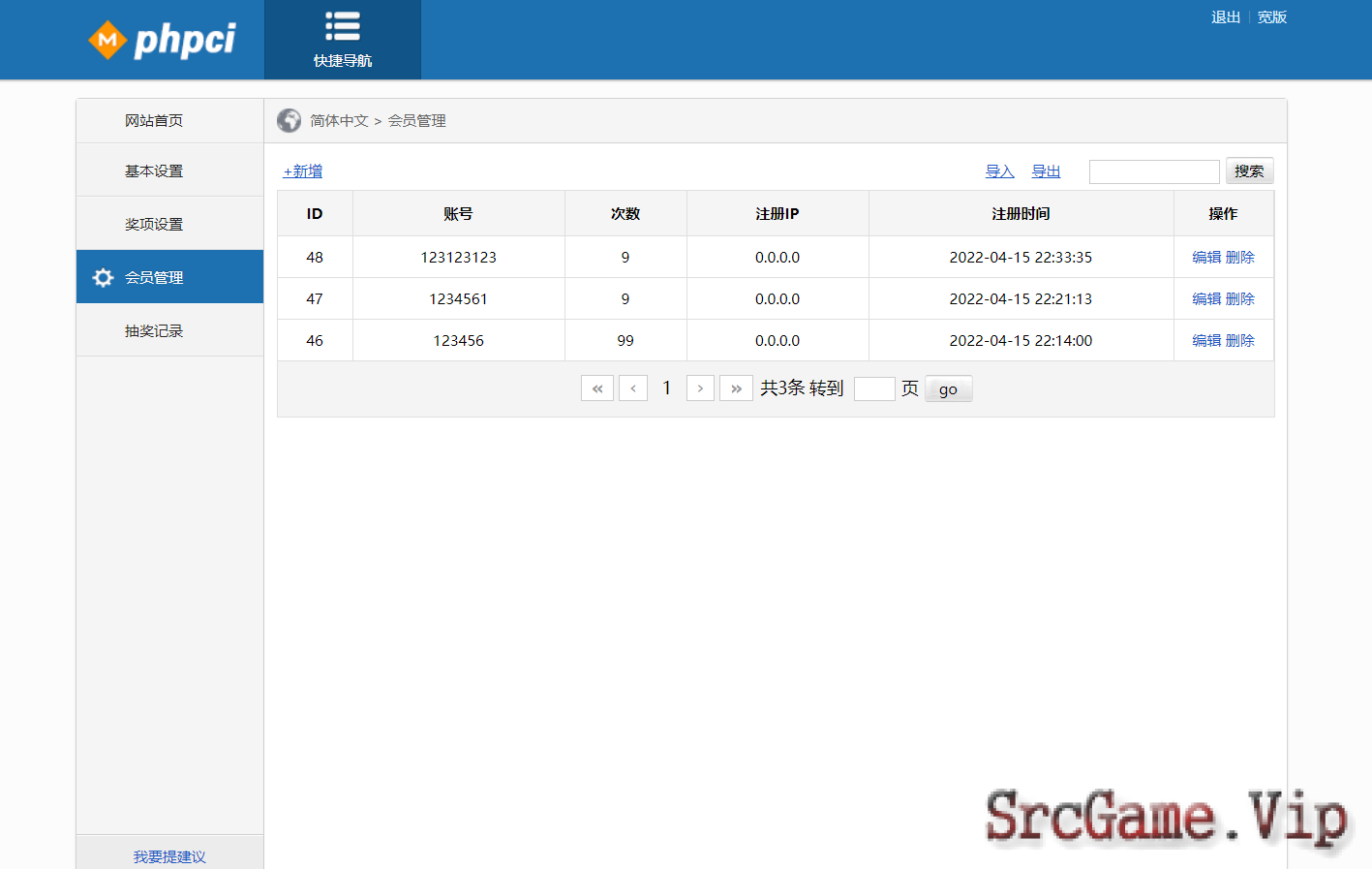
Task: Open the 快捷导航 quick navigation menu icon
Action: click(342, 27)
